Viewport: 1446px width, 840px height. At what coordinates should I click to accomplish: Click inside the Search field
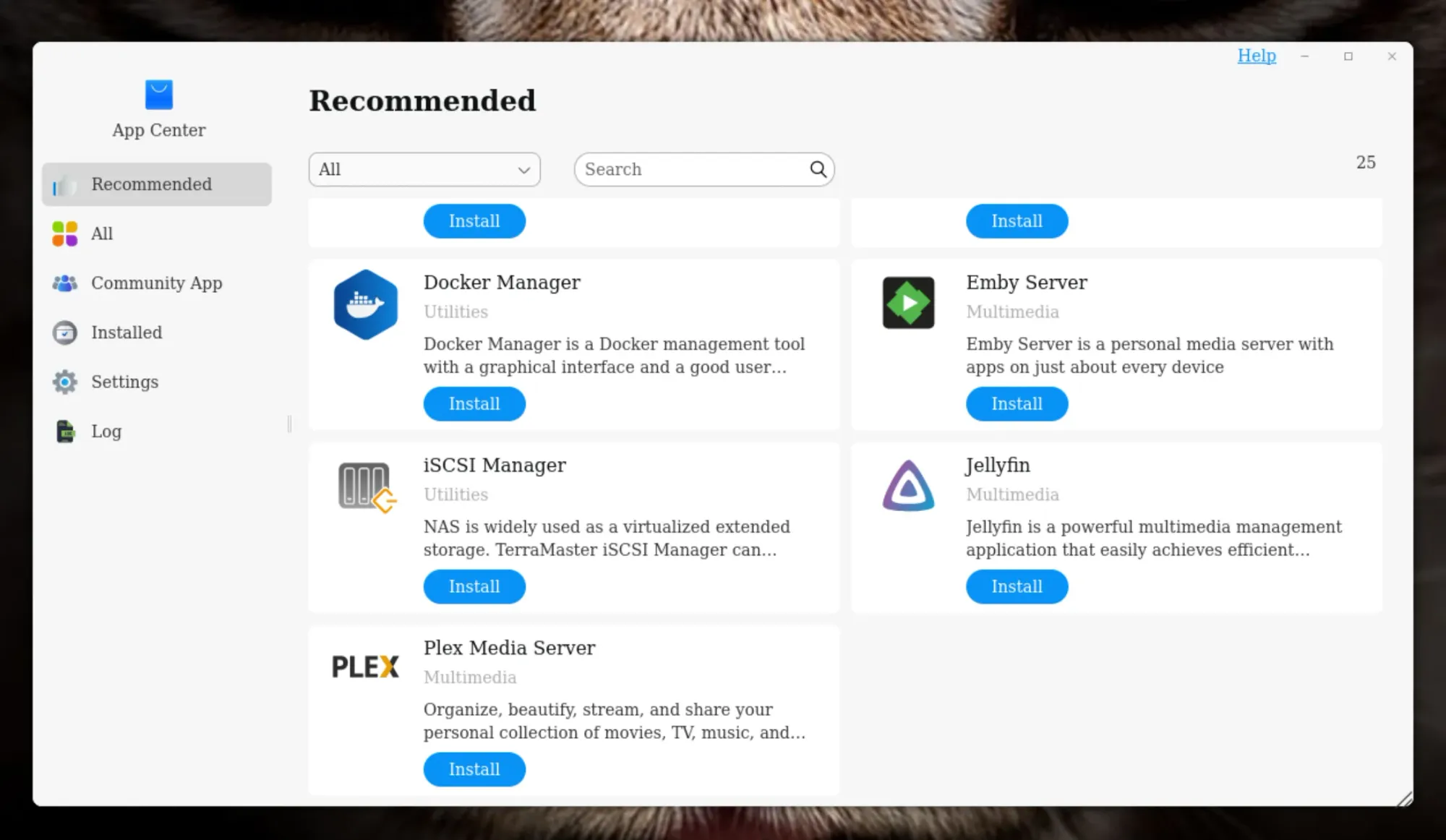687,169
